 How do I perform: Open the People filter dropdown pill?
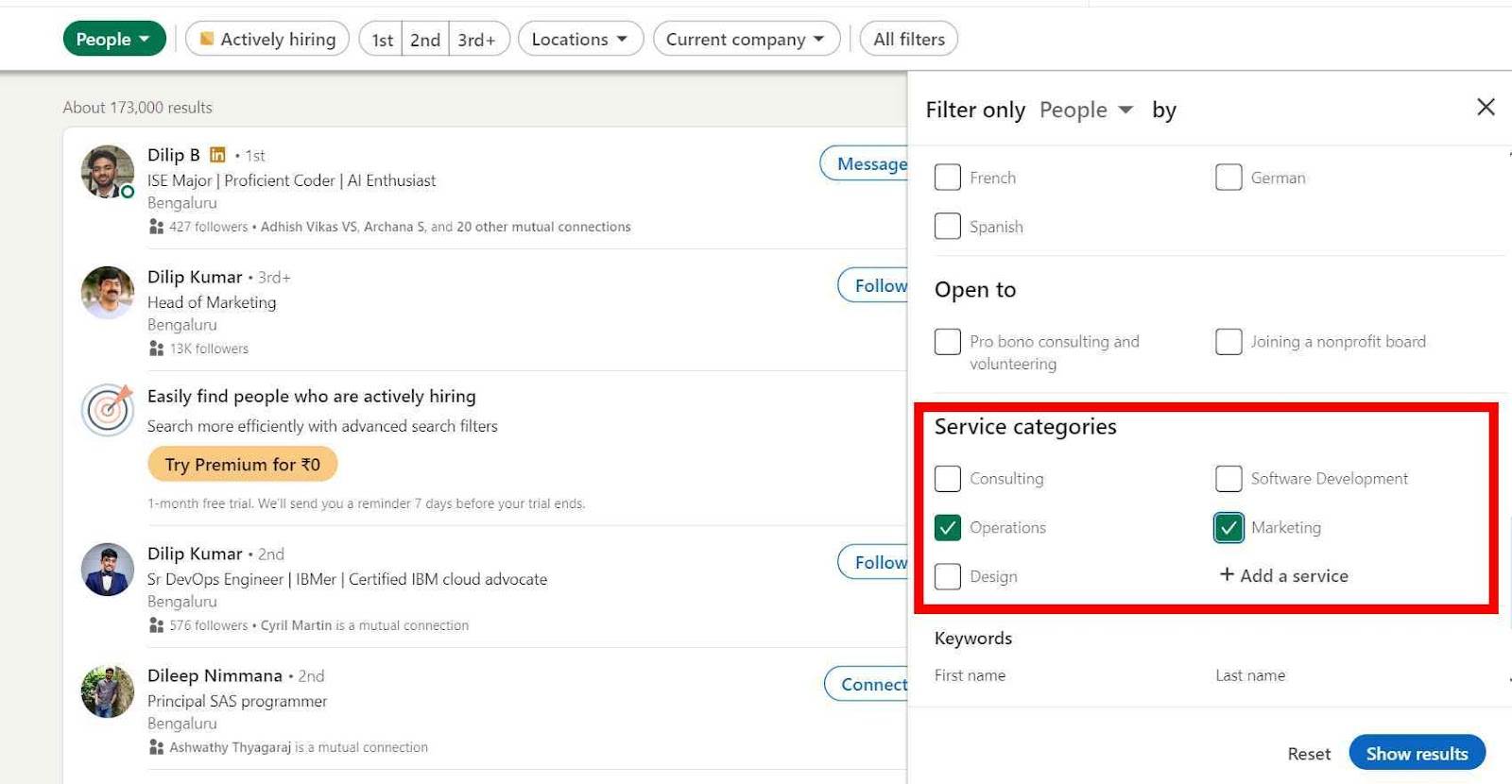[114, 39]
